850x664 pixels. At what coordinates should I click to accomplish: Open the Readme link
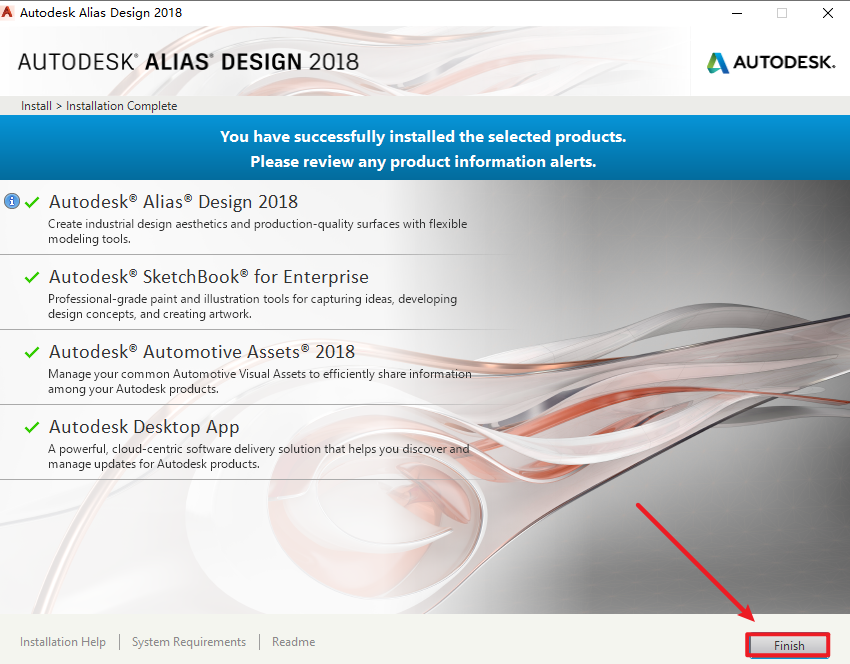click(x=293, y=642)
